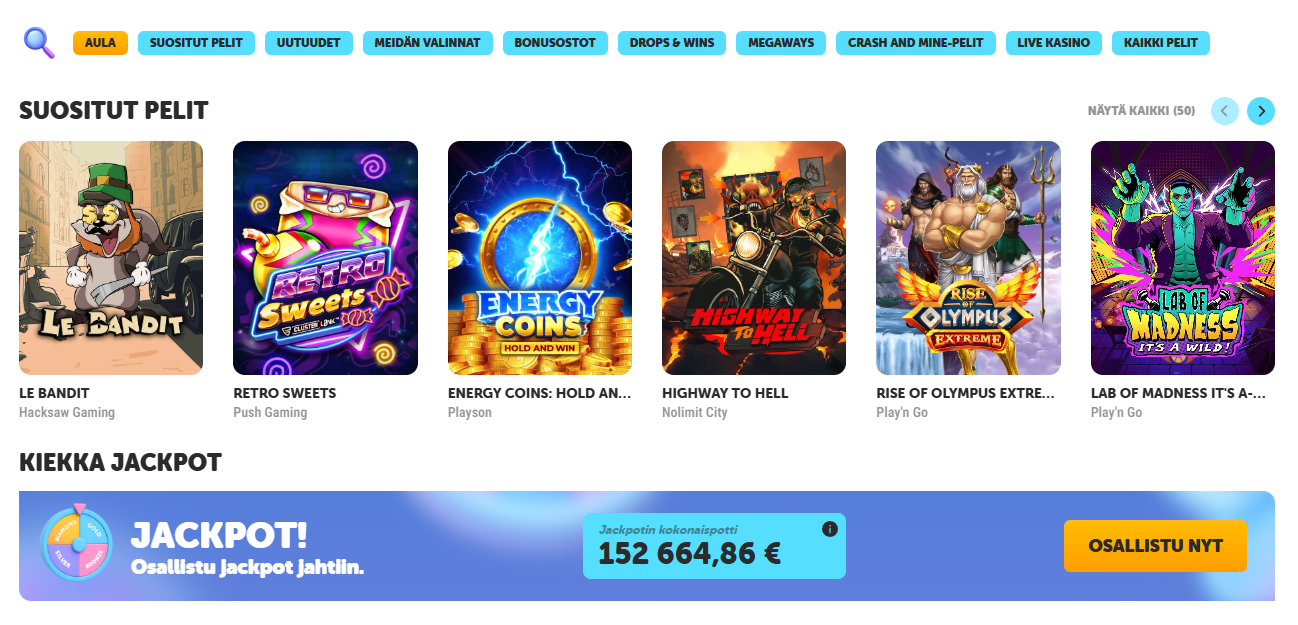
Task: Click the jackpot info icon
Action: (x=829, y=529)
